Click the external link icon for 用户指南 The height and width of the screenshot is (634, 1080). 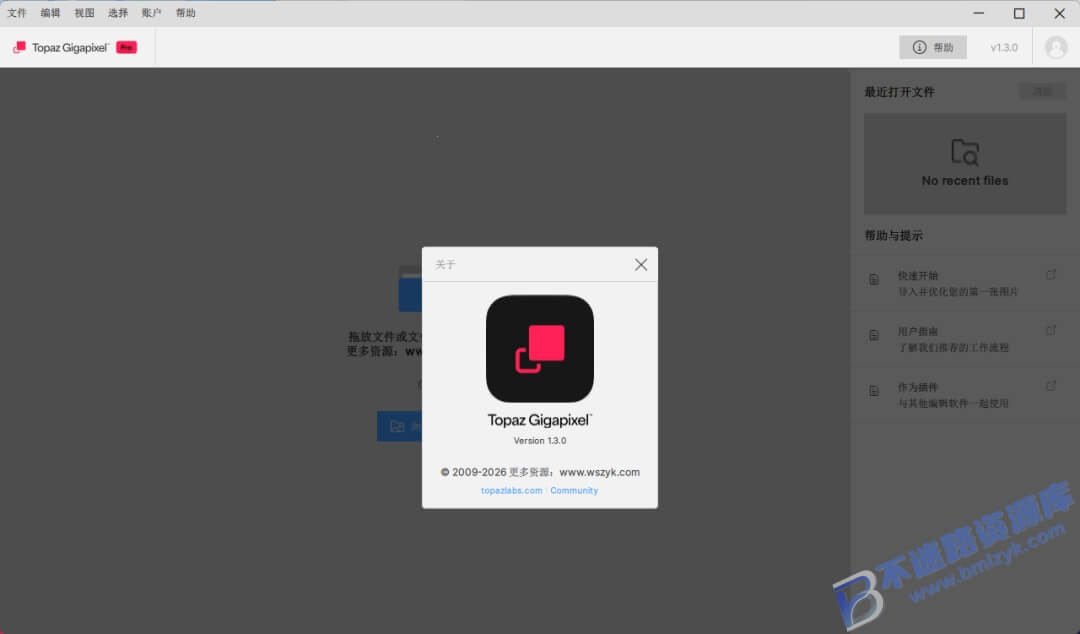(x=1051, y=331)
